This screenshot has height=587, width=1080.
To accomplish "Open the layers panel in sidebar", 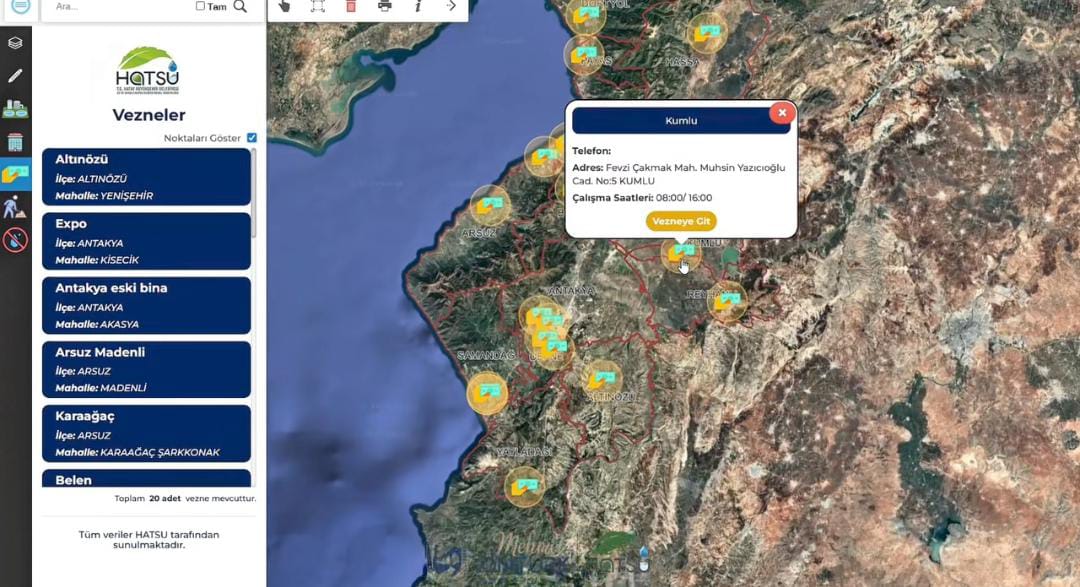I will (x=15, y=43).
